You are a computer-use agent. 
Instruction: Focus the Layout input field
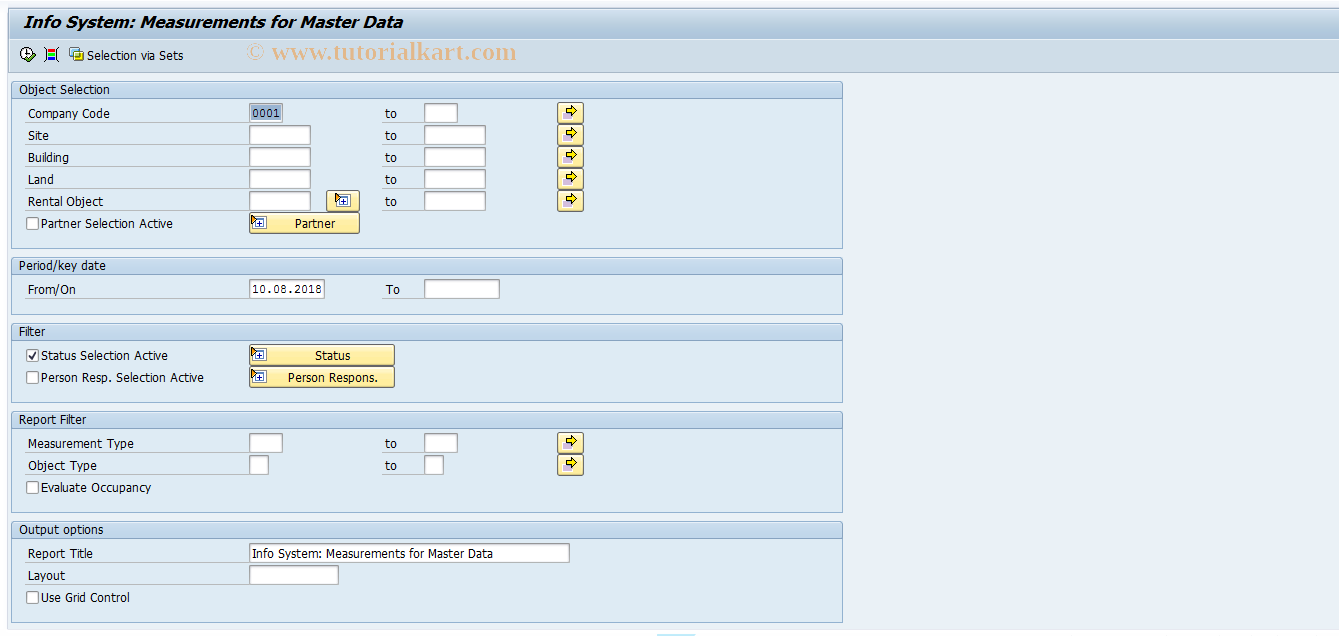[294, 575]
